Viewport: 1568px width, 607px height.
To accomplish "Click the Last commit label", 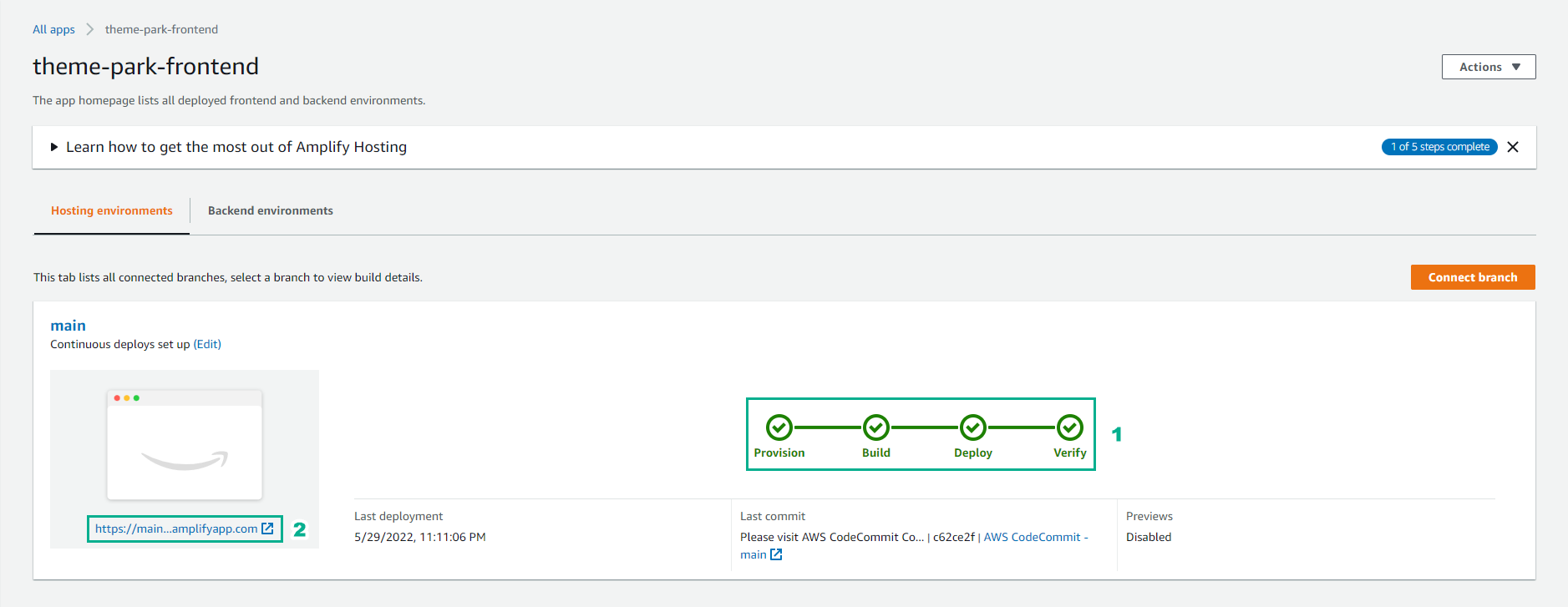I will 773,516.
